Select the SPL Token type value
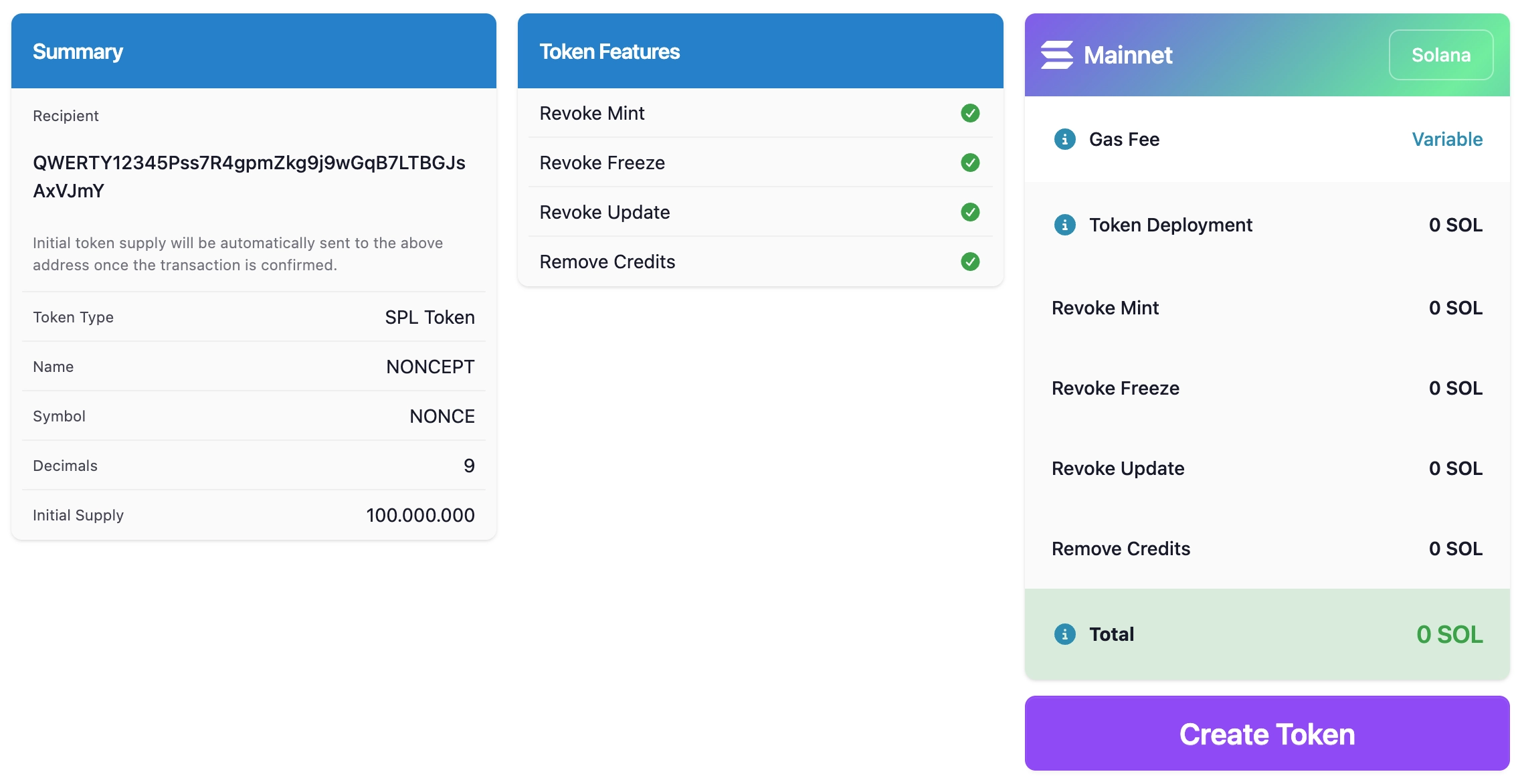 click(430, 317)
